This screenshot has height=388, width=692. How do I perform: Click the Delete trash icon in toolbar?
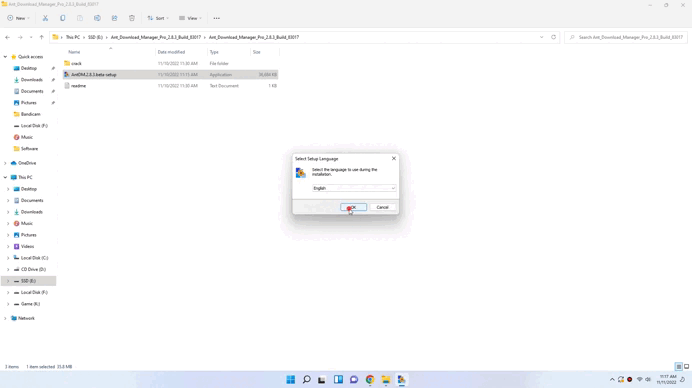132,18
